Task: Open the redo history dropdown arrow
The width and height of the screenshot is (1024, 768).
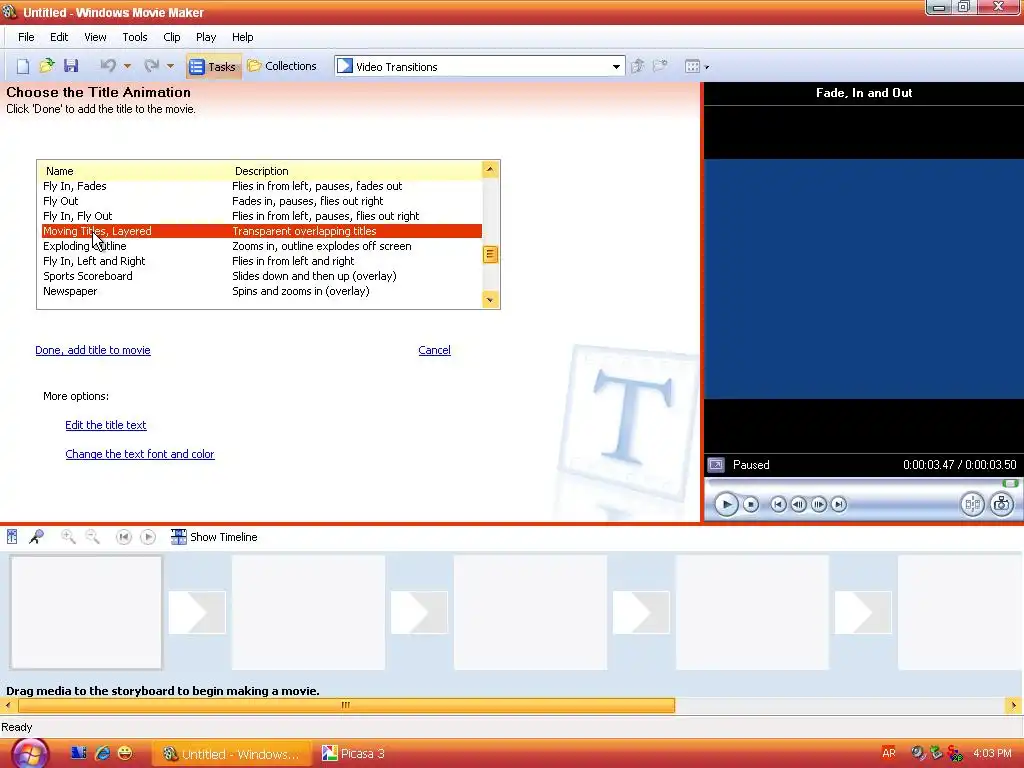Action: pos(170,66)
